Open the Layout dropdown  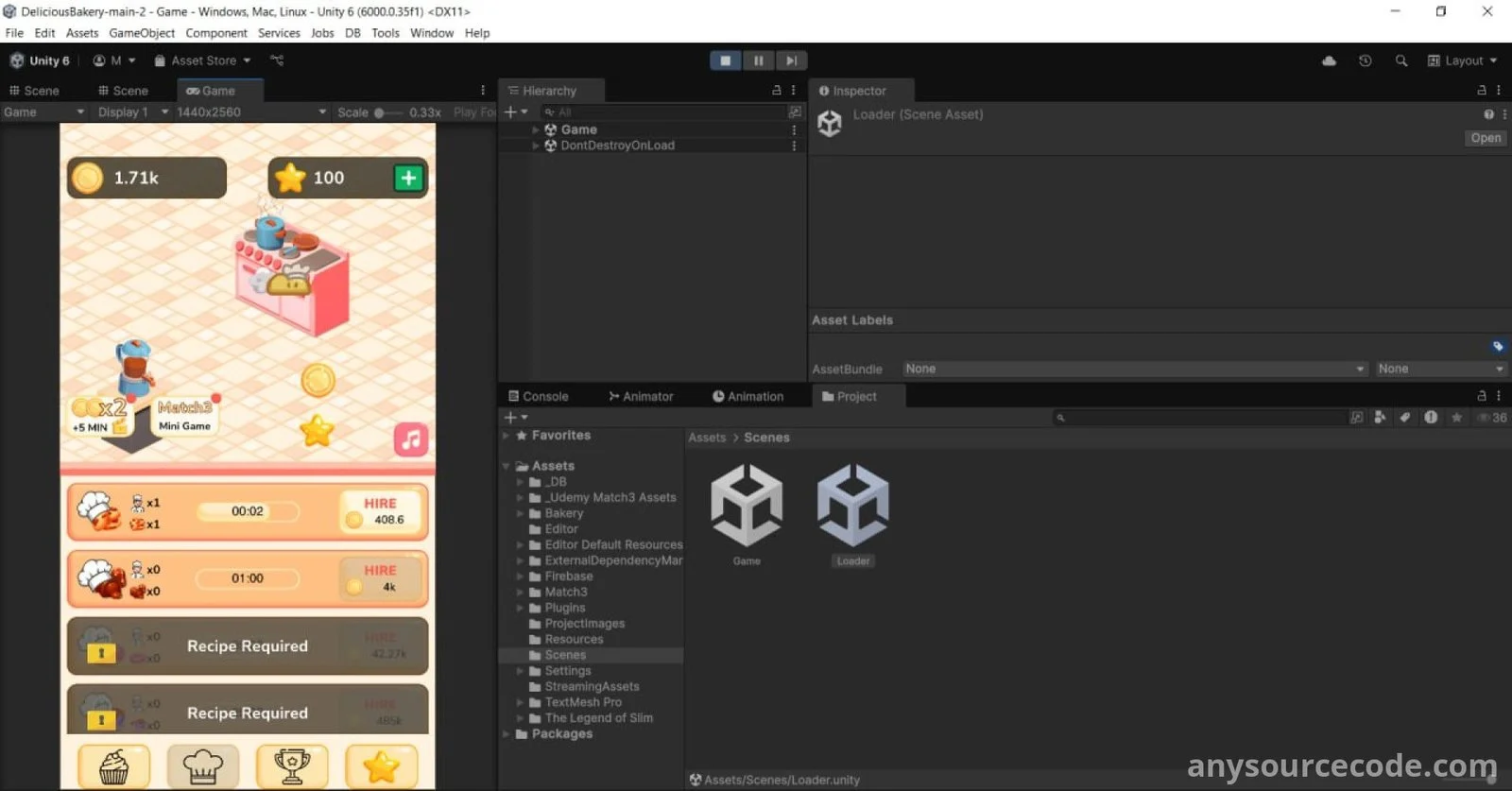click(x=1463, y=60)
